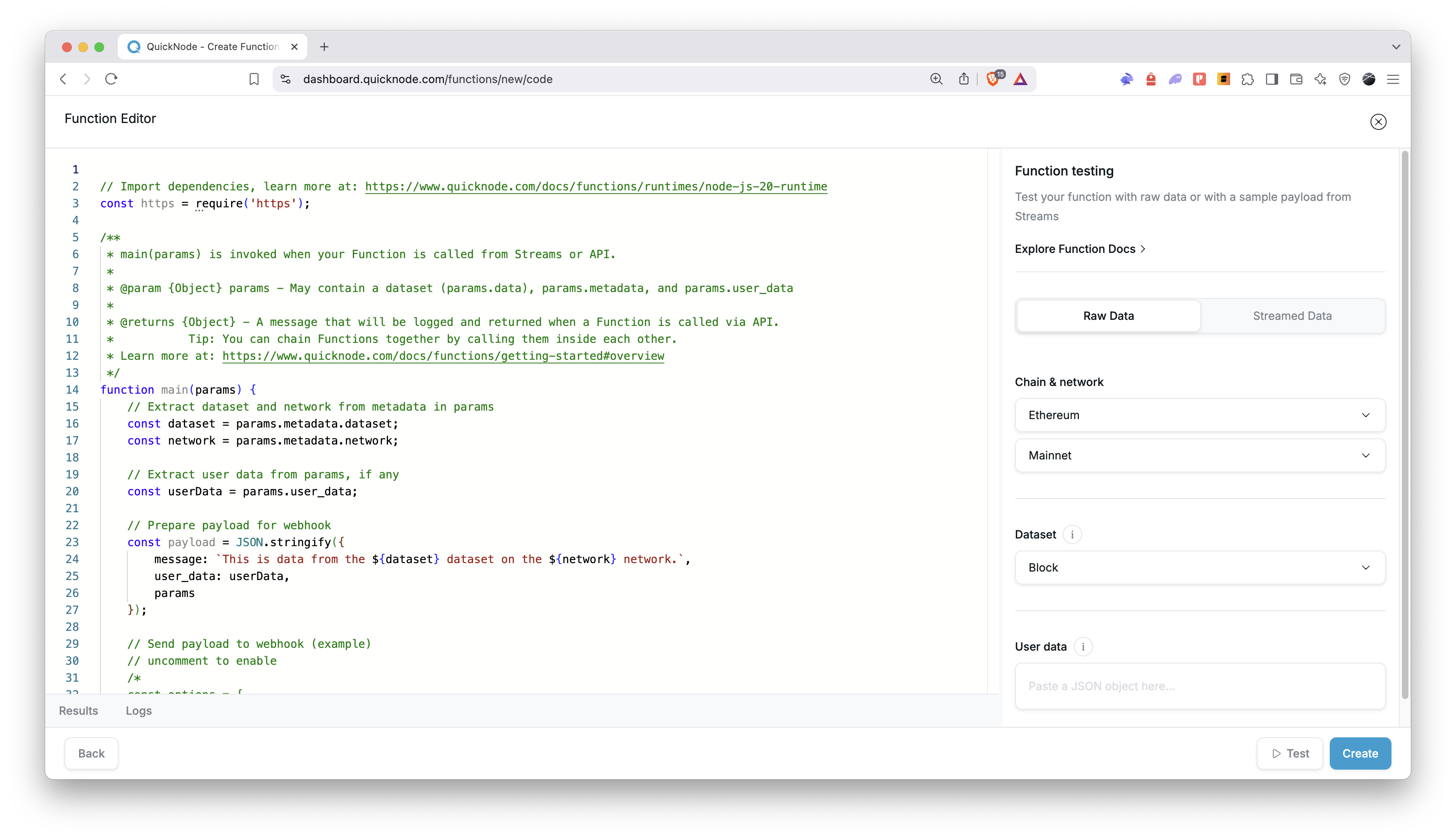The image size is (1456, 839).
Task: Click line 17 const network assignment
Action: tap(263, 440)
